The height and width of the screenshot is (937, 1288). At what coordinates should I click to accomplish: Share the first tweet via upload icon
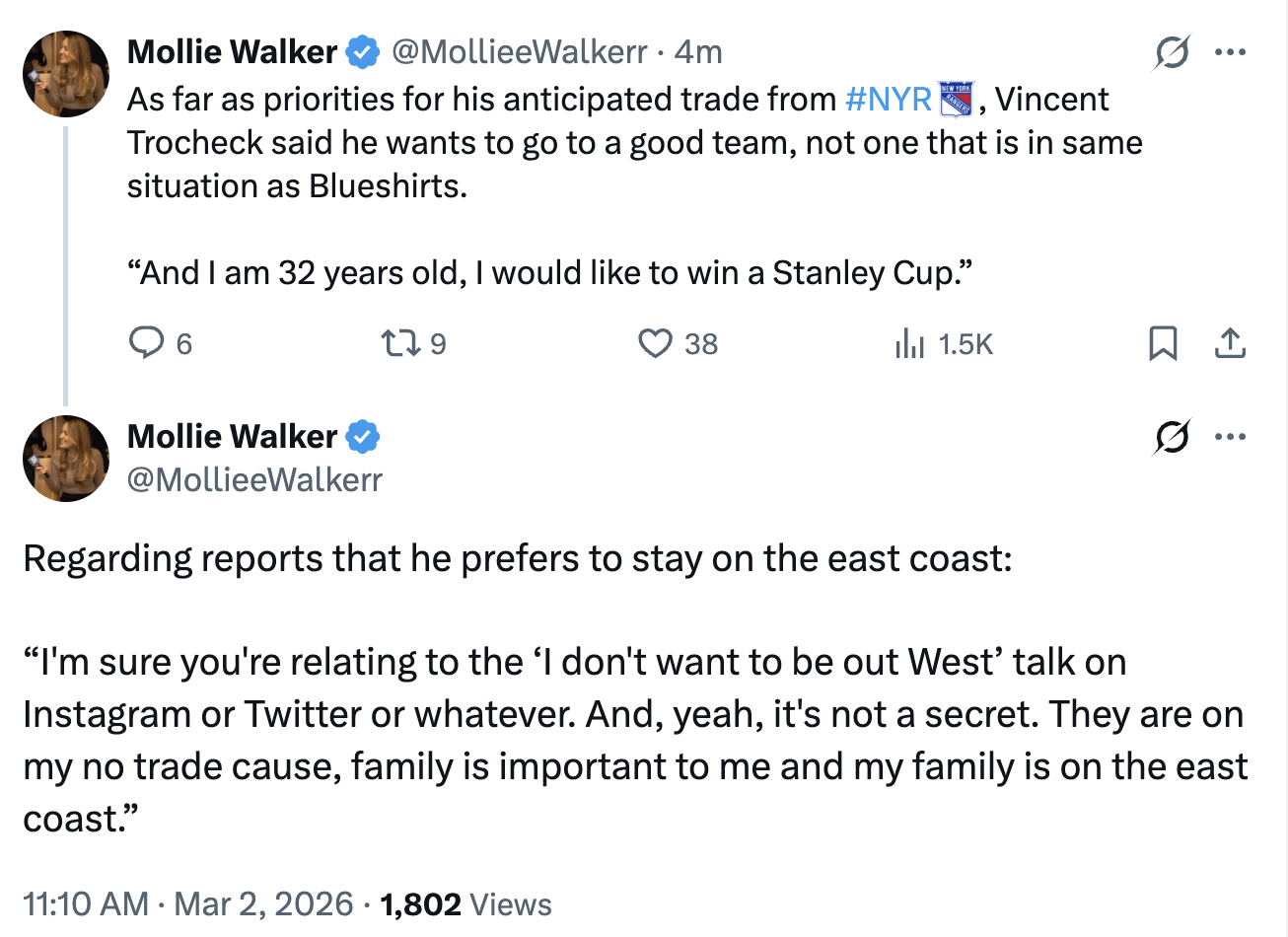[x=1230, y=343]
